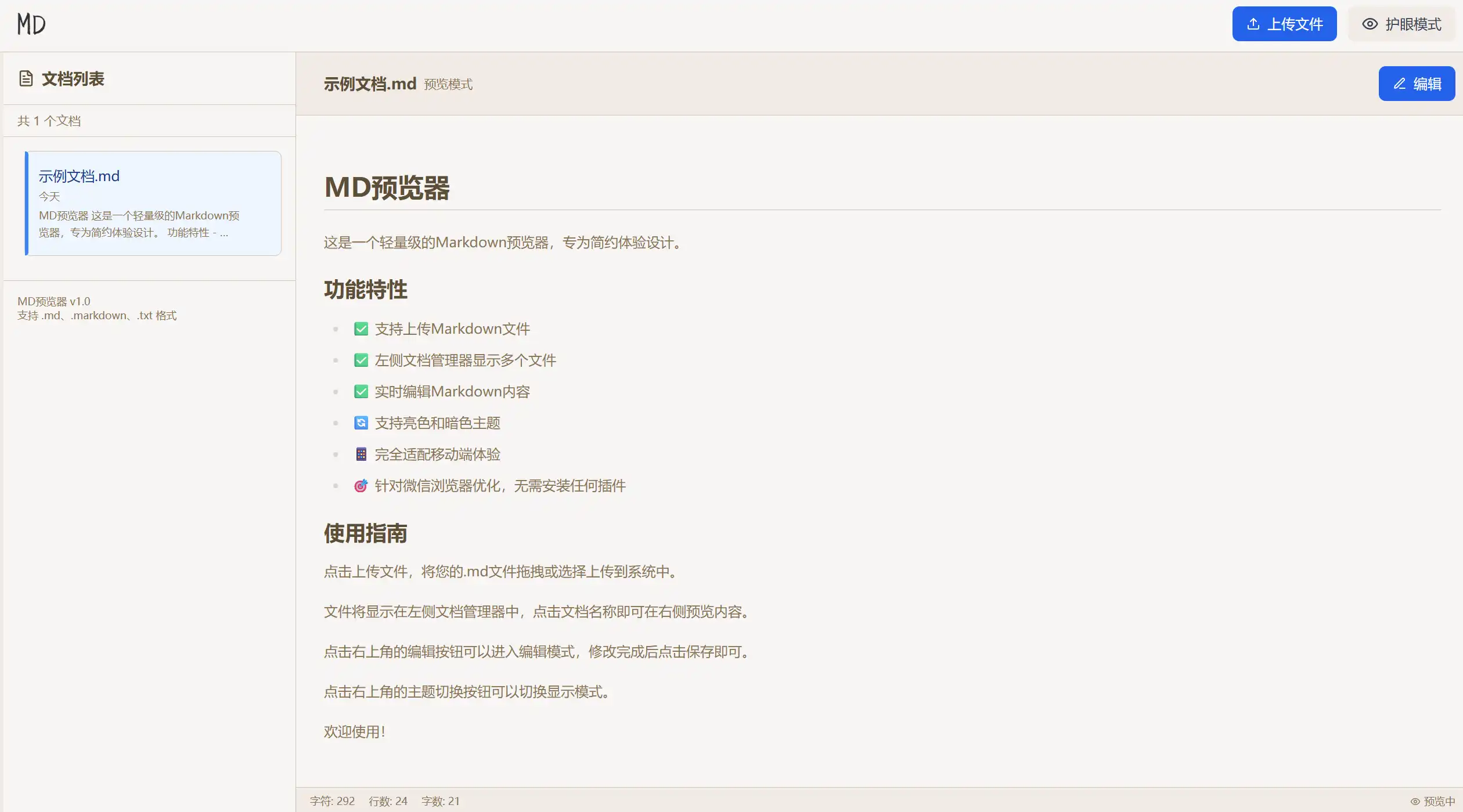Click the 文档列表 panel heading

(73, 78)
